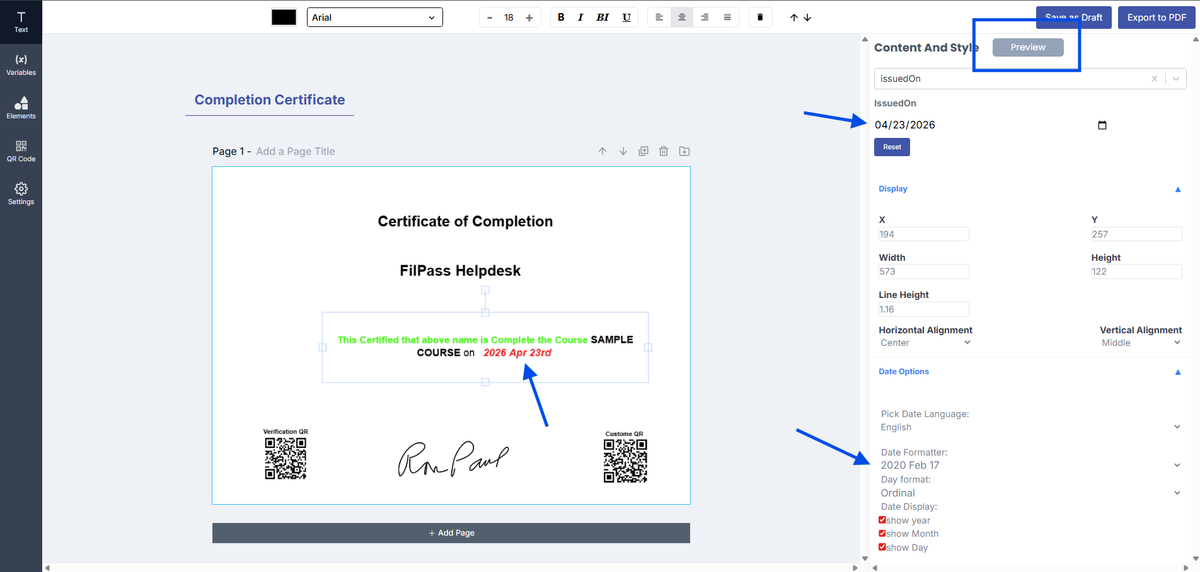The width and height of the screenshot is (1200, 572).
Task: Click Export to PDF
Action: point(1157,17)
